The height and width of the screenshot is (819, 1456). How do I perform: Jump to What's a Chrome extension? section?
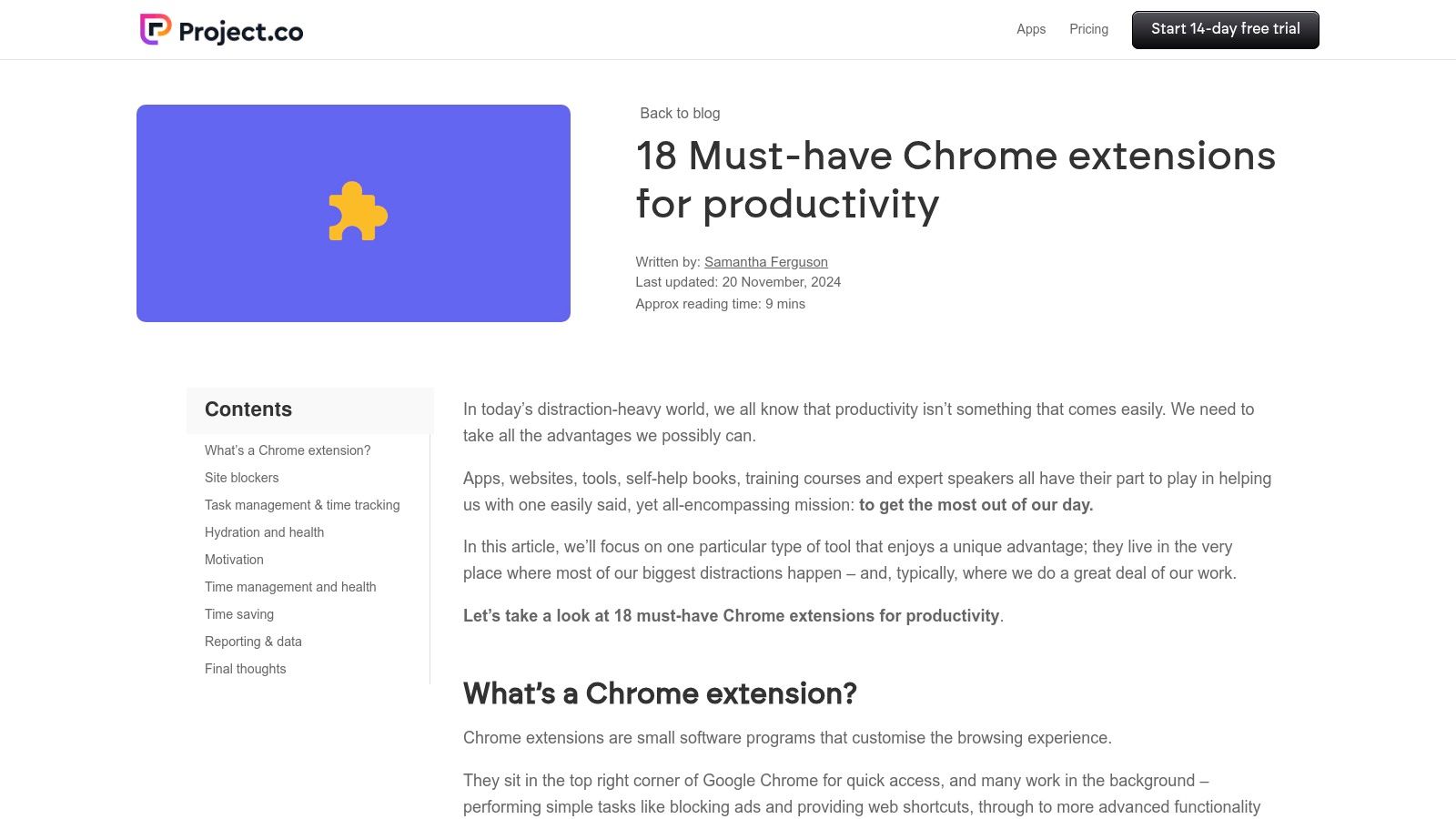(288, 450)
